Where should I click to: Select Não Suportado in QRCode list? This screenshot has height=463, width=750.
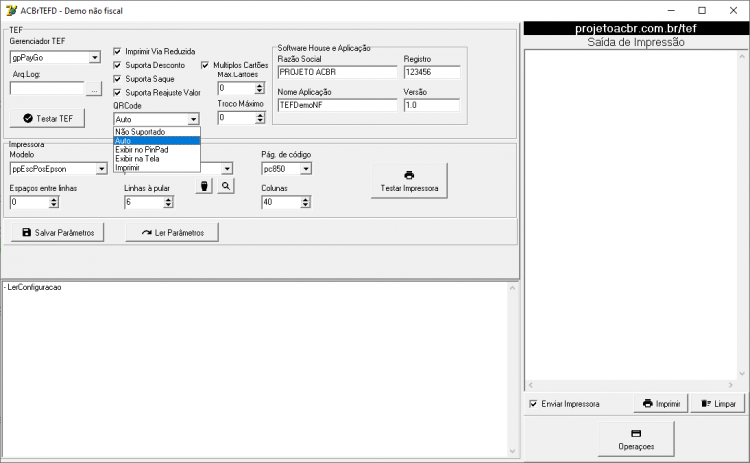coord(157,132)
